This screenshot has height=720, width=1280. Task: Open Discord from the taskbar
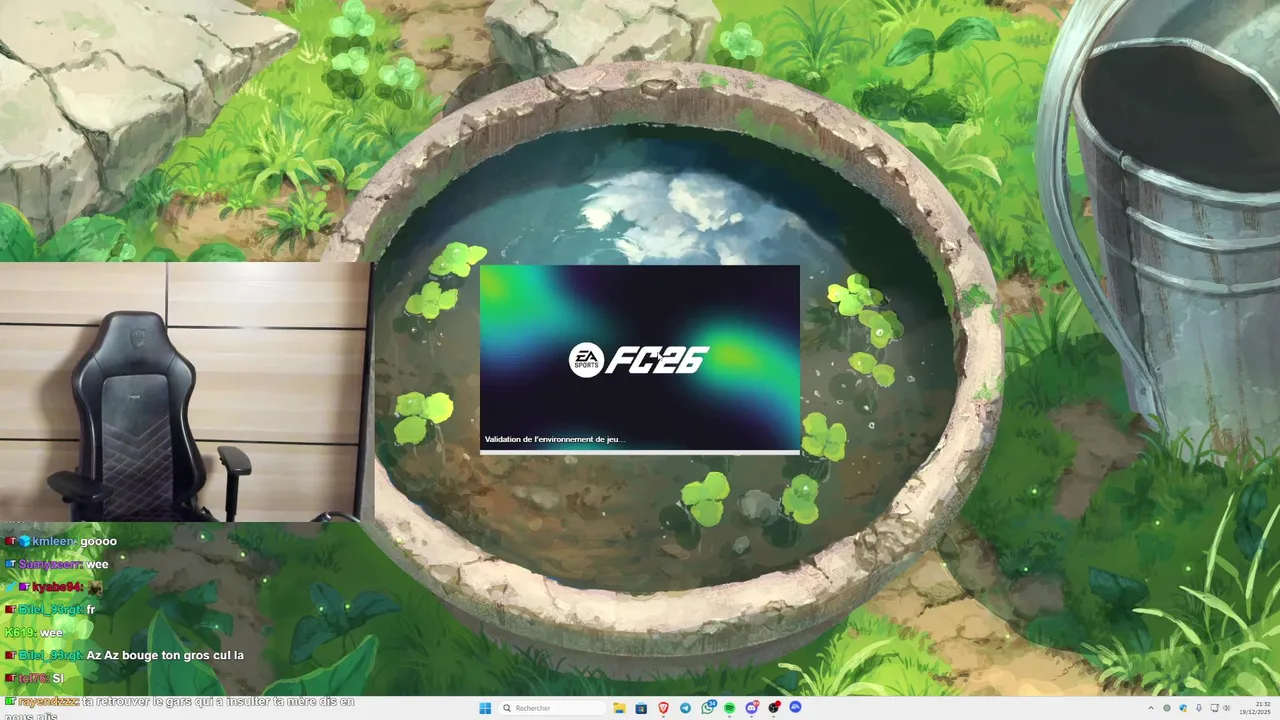(751, 708)
